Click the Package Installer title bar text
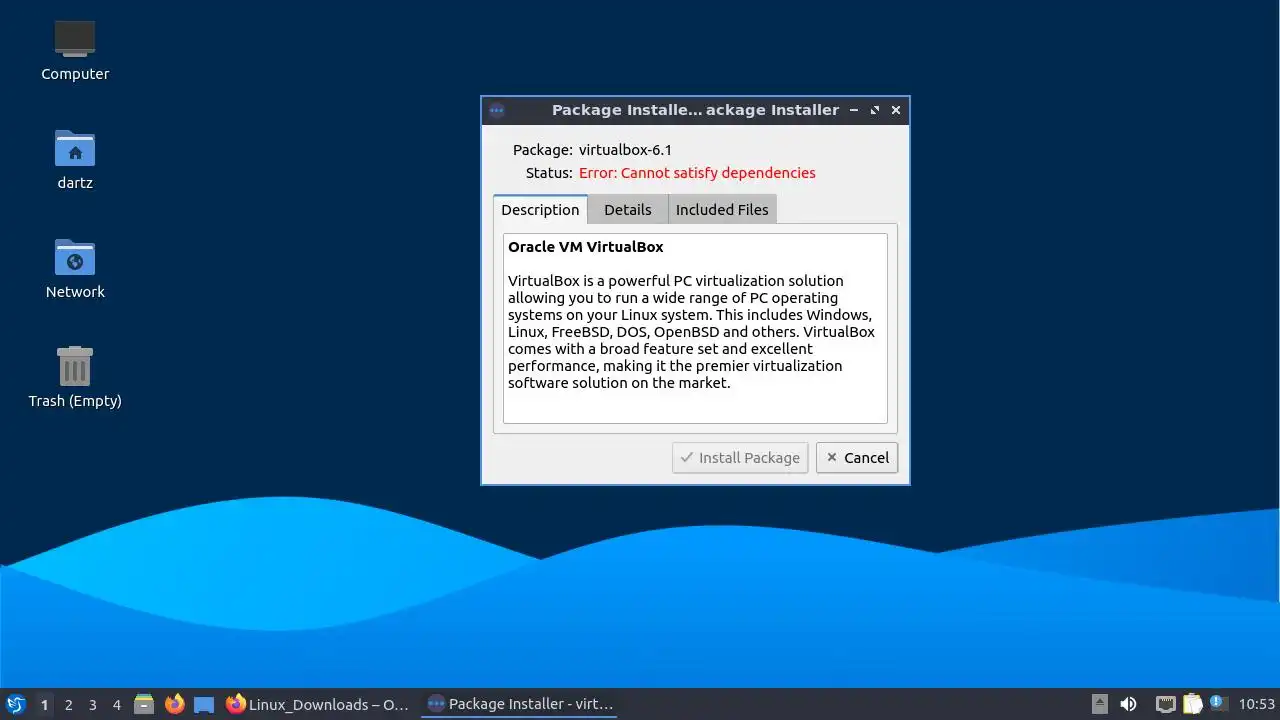1280x720 pixels. point(695,110)
